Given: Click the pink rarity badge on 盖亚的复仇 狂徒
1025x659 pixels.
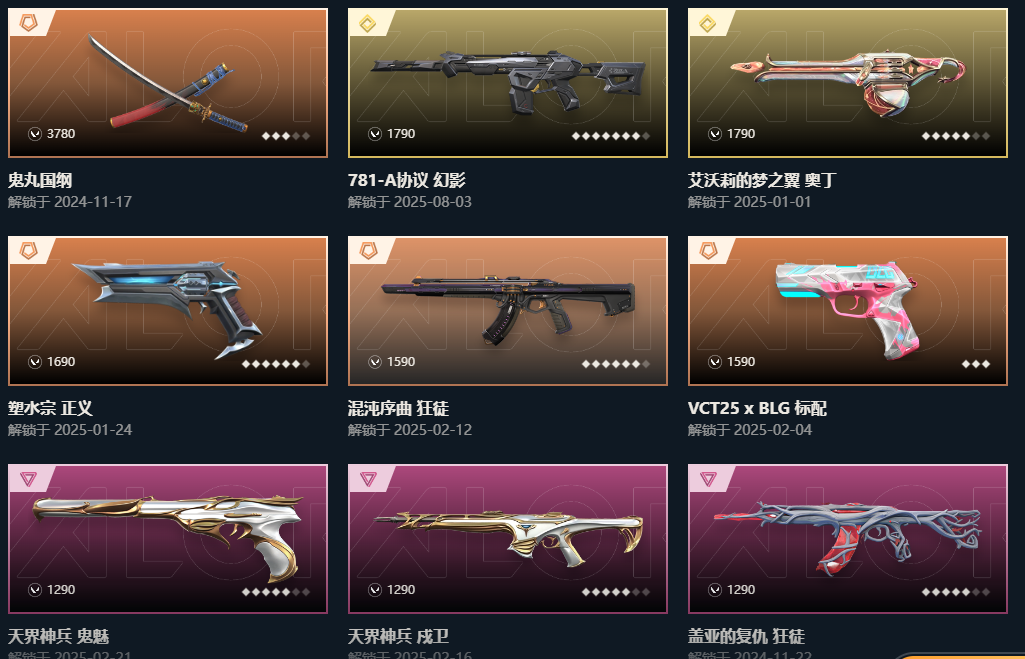Looking at the screenshot, I should [708, 479].
